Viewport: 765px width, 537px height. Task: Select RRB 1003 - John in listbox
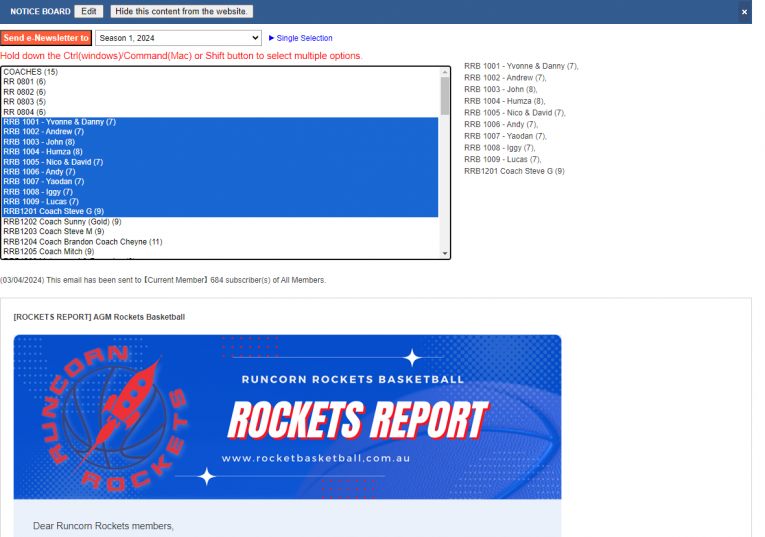(x=220, y=142)
